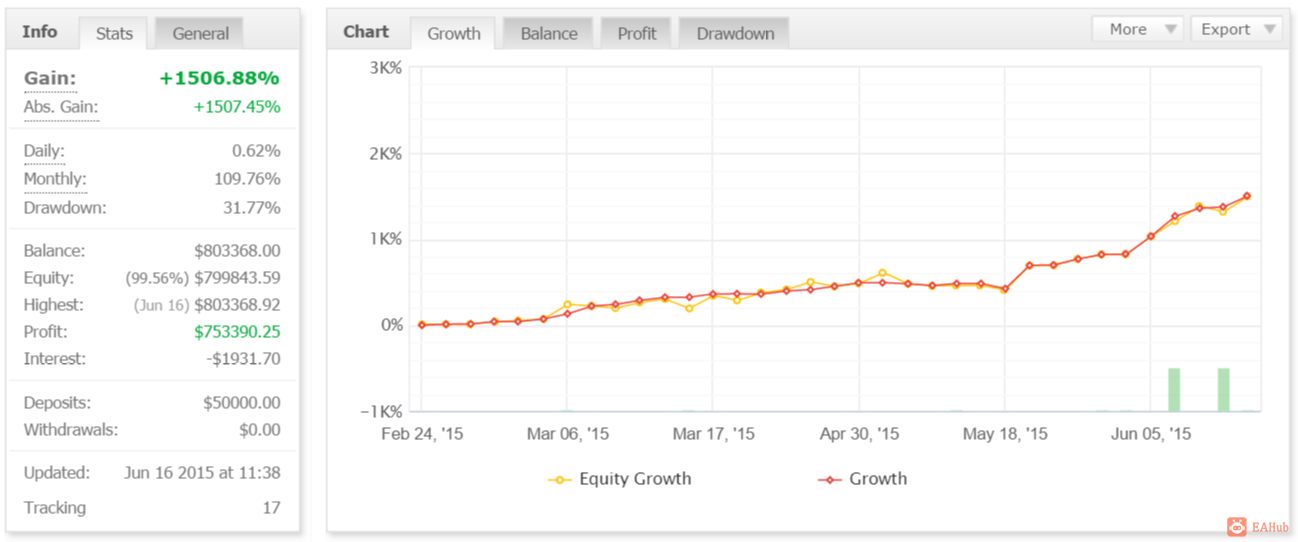Click the 109.76% monthly value
Viewport: 1298px width, 542px height.
tap(247, 179)
